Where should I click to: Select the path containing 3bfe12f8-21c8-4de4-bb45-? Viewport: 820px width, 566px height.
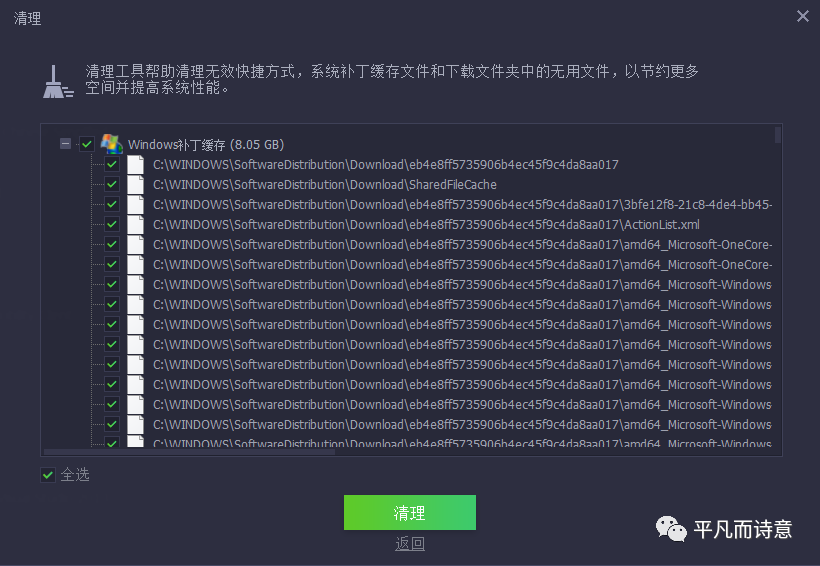[x=462, y=205]
